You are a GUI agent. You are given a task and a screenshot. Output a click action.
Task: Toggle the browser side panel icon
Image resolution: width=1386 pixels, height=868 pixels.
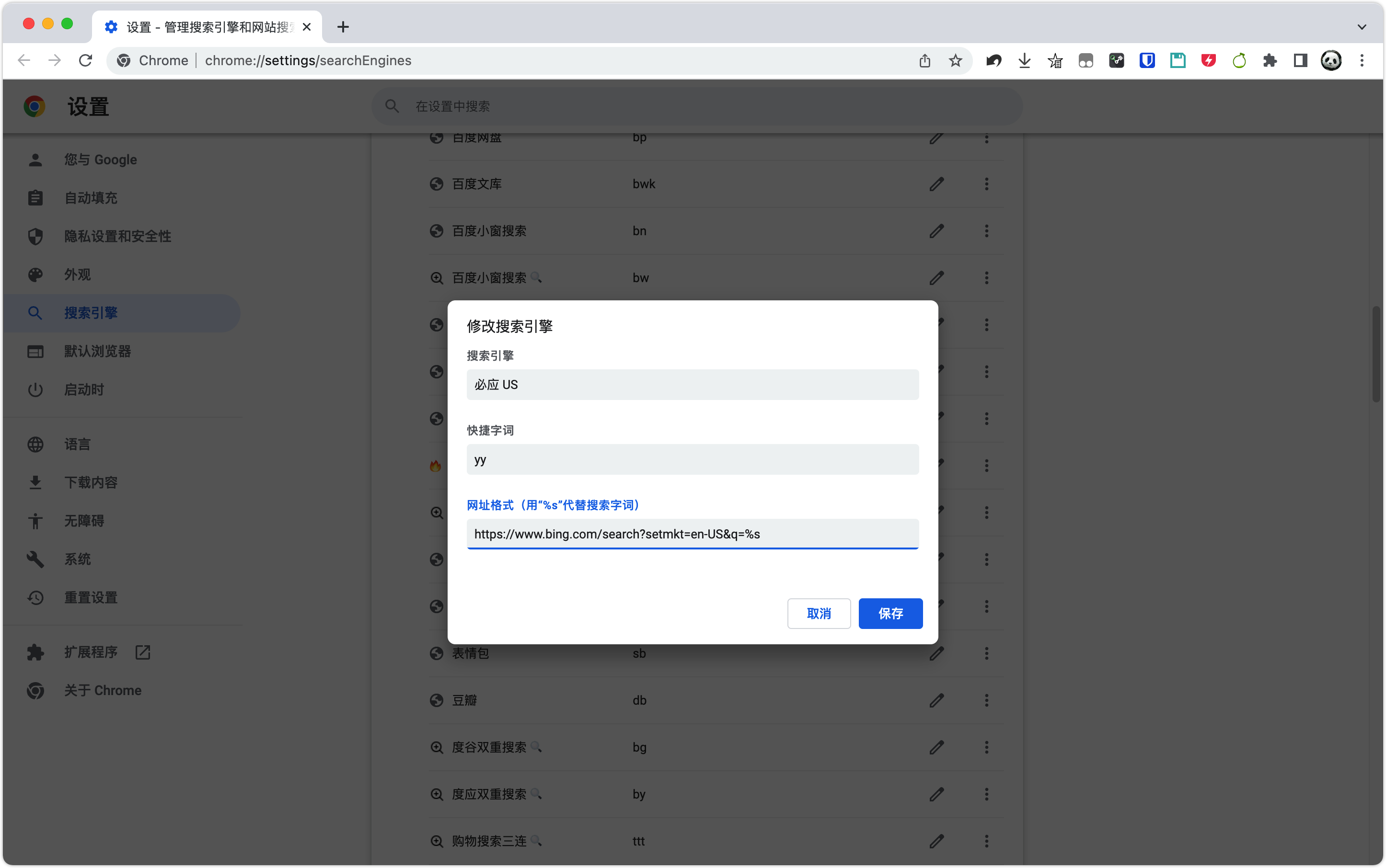coord(1300,60)
